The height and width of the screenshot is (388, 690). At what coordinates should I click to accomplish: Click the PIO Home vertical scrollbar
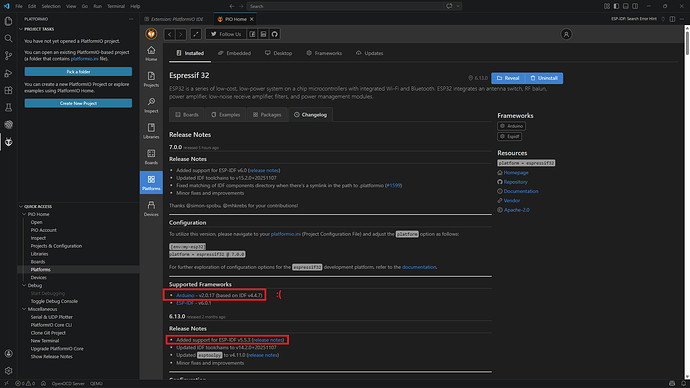coord(687,43)
